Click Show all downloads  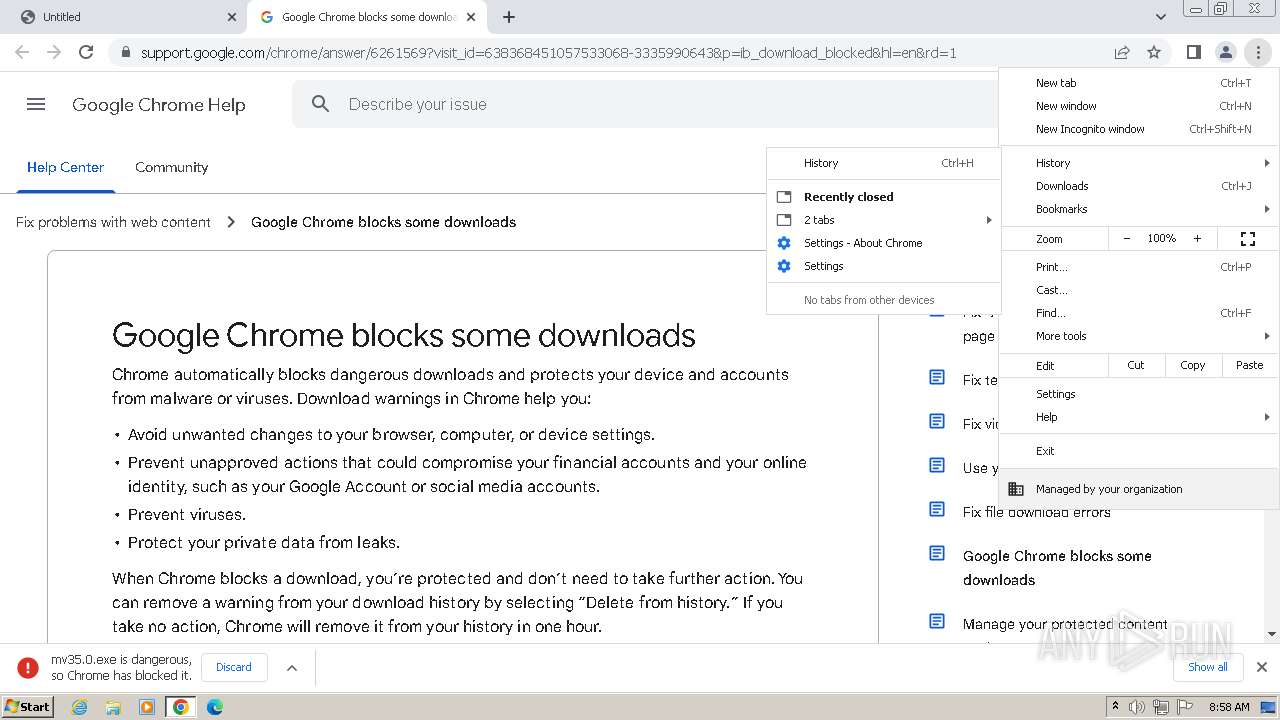pyautogui.click(x=1207, y=667)
